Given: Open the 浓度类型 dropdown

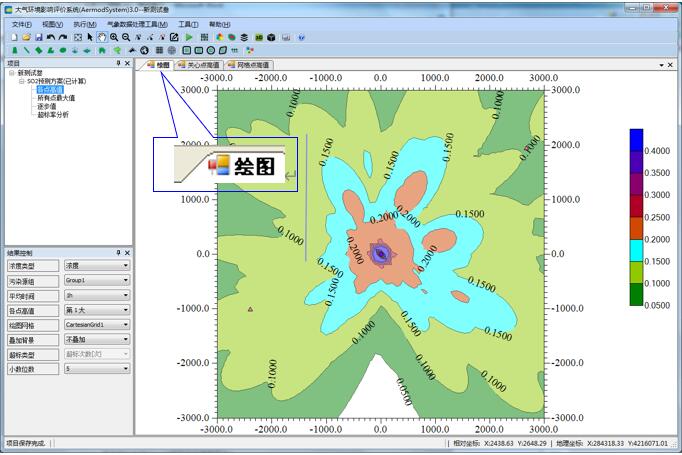Looking at the screenshot, I should 126,266.
